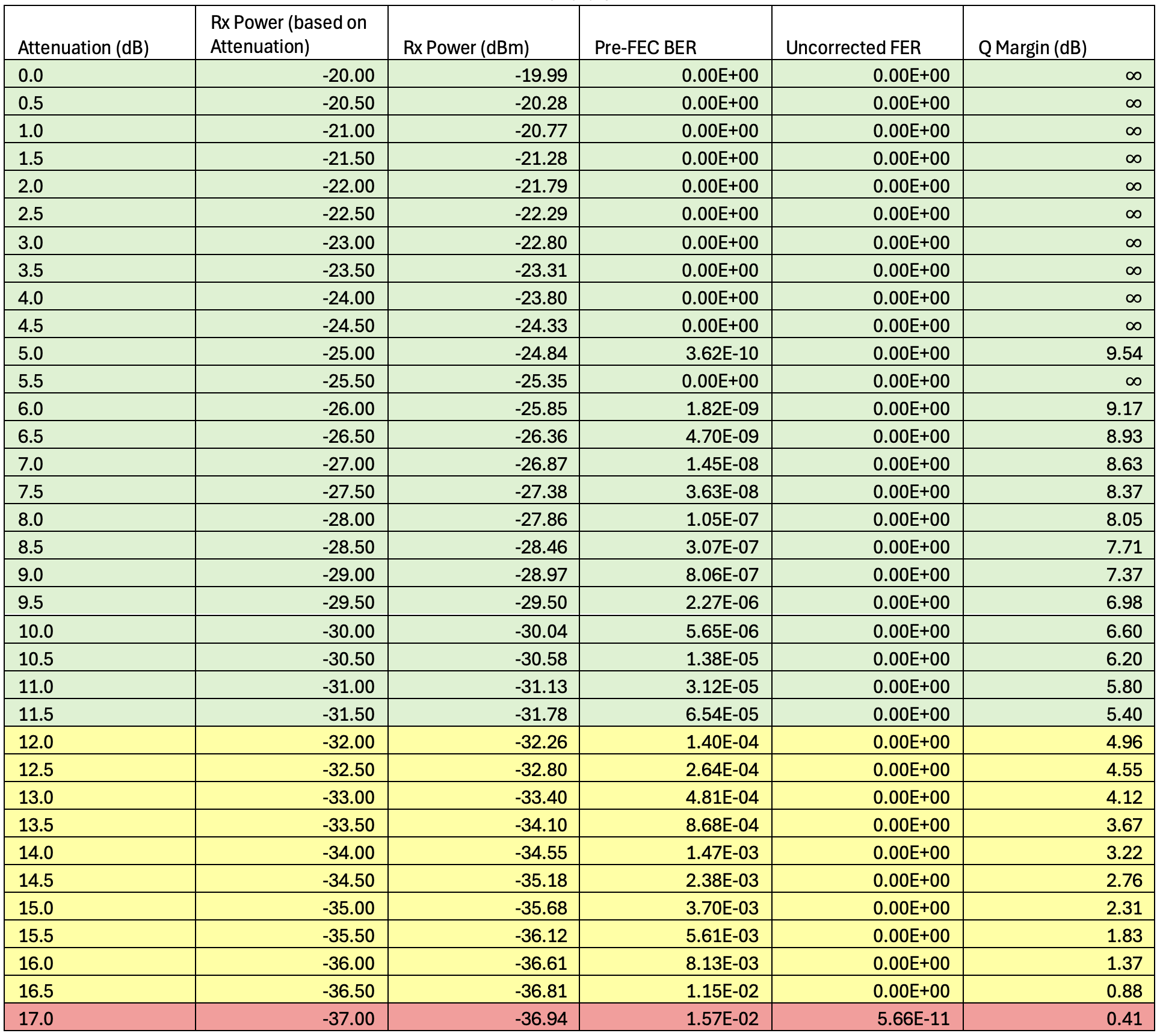
Task: Click the Uncorrected FER value 5.66E-11
Action: [x=868, y=1017]
